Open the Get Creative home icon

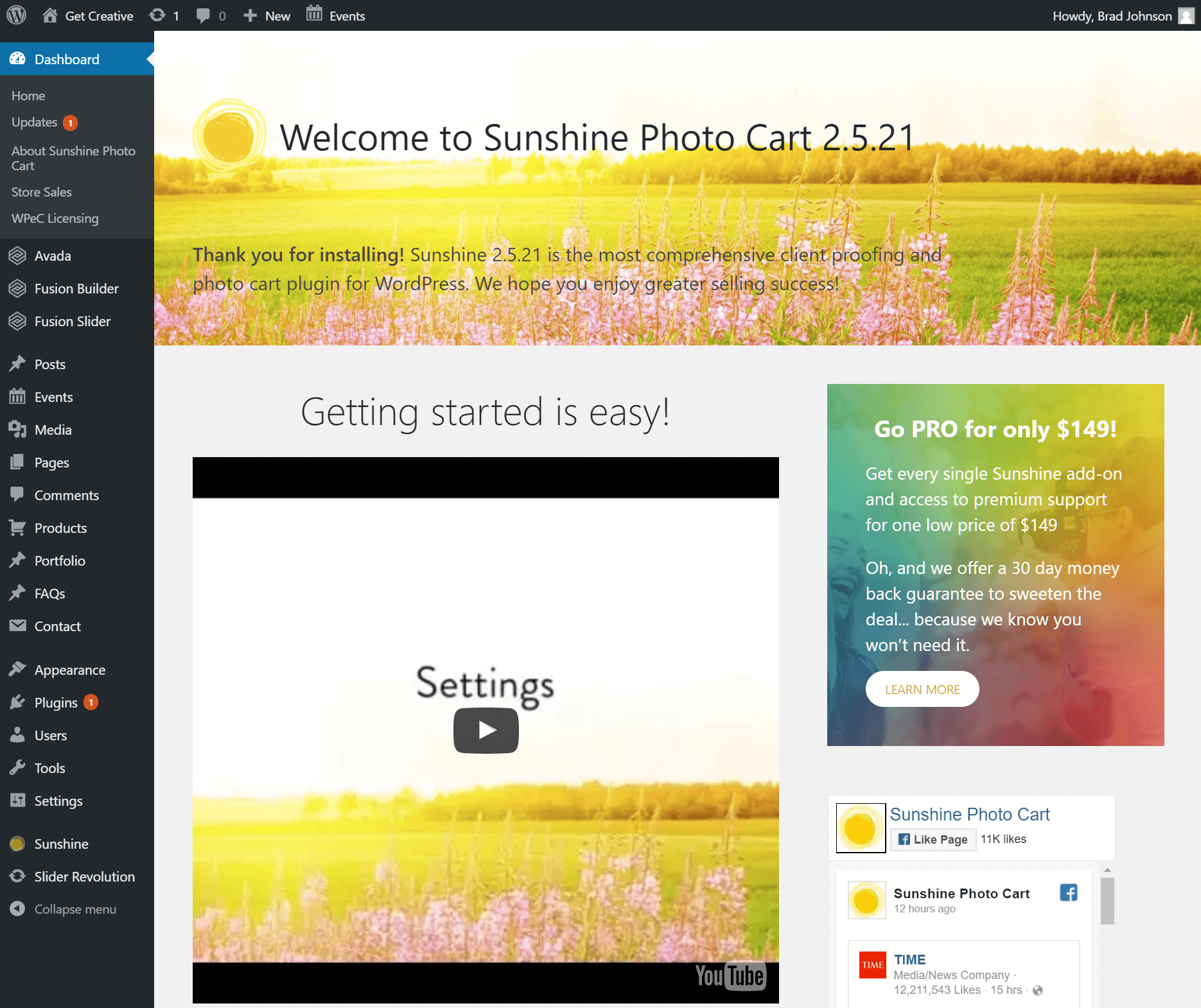[x=50, y=15]
